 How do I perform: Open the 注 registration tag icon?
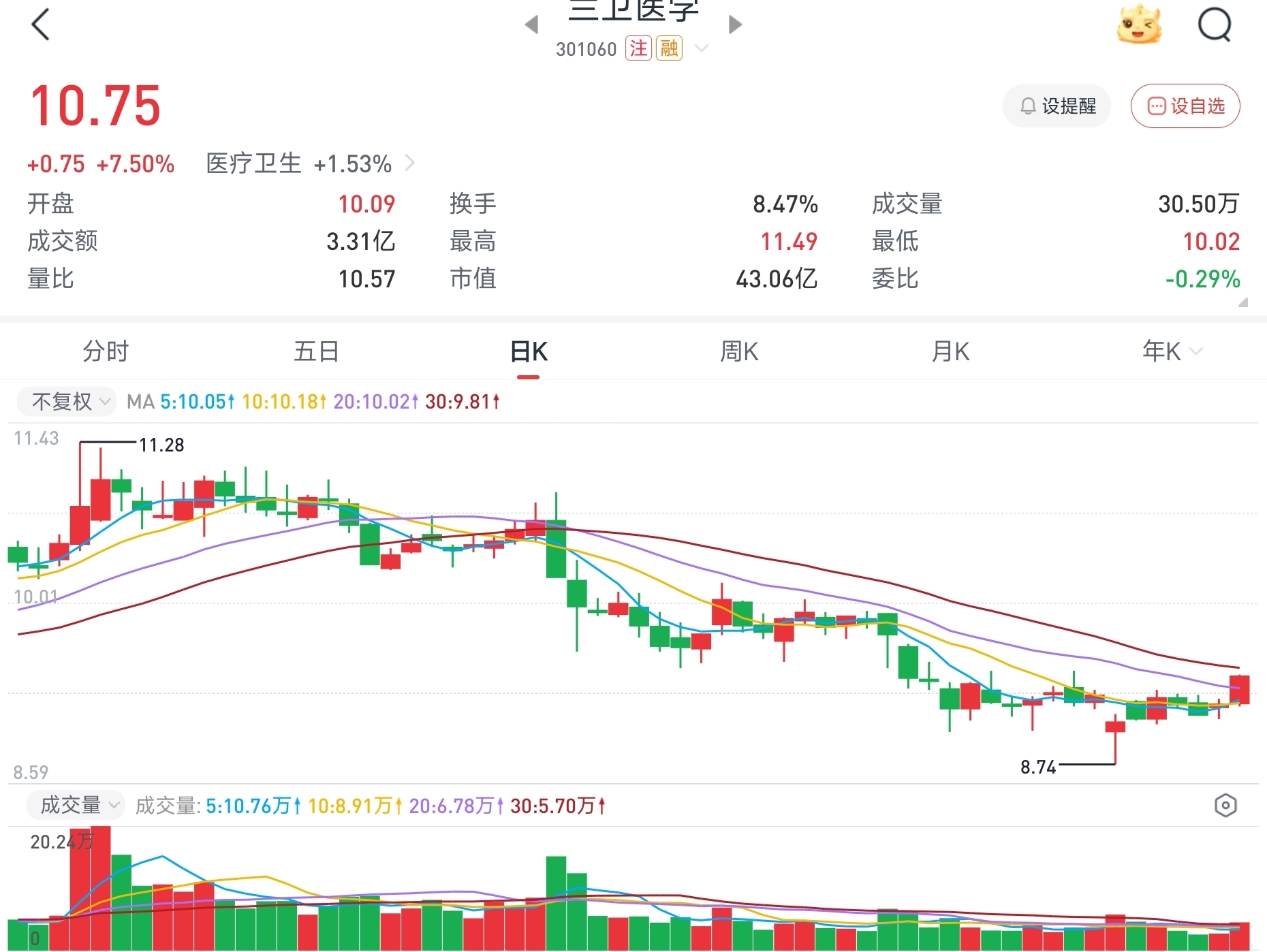point(638,48)
